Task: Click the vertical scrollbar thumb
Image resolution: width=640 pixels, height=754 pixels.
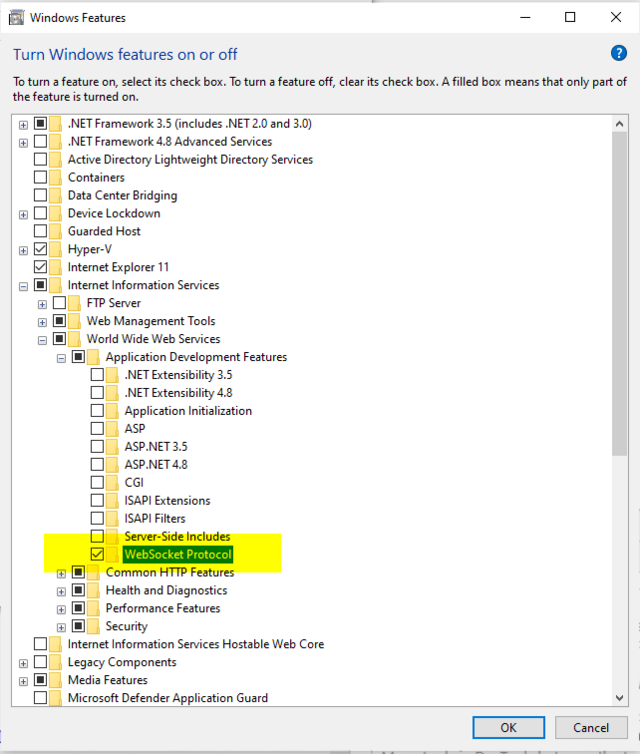Action: (x=619, y=294)
